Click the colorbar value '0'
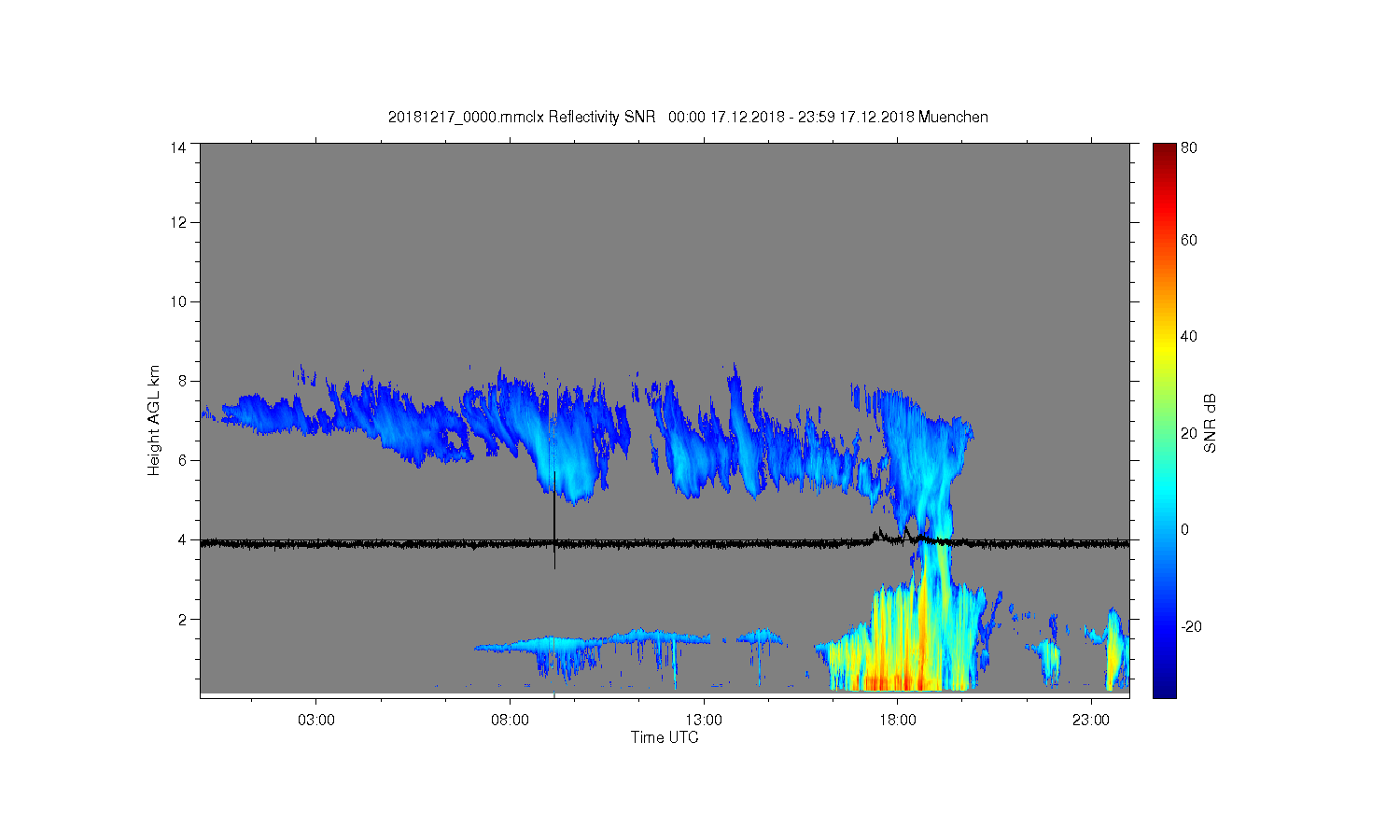Image resolution: width=1400 pixels, height=840 pixels. 1185,529
